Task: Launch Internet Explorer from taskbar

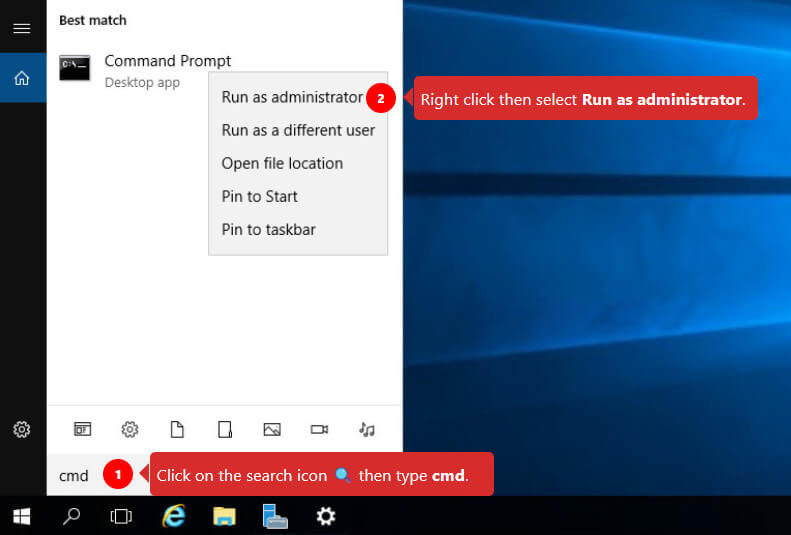Action: click(174, 516)
